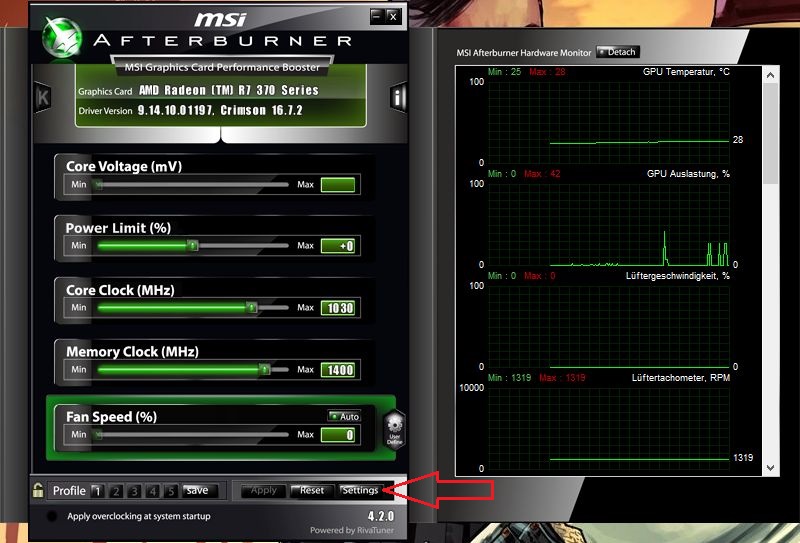Viewport: 800px width, 543px height.
Task: Open the Fan Speed User Define gear
Action: point(395,429)
